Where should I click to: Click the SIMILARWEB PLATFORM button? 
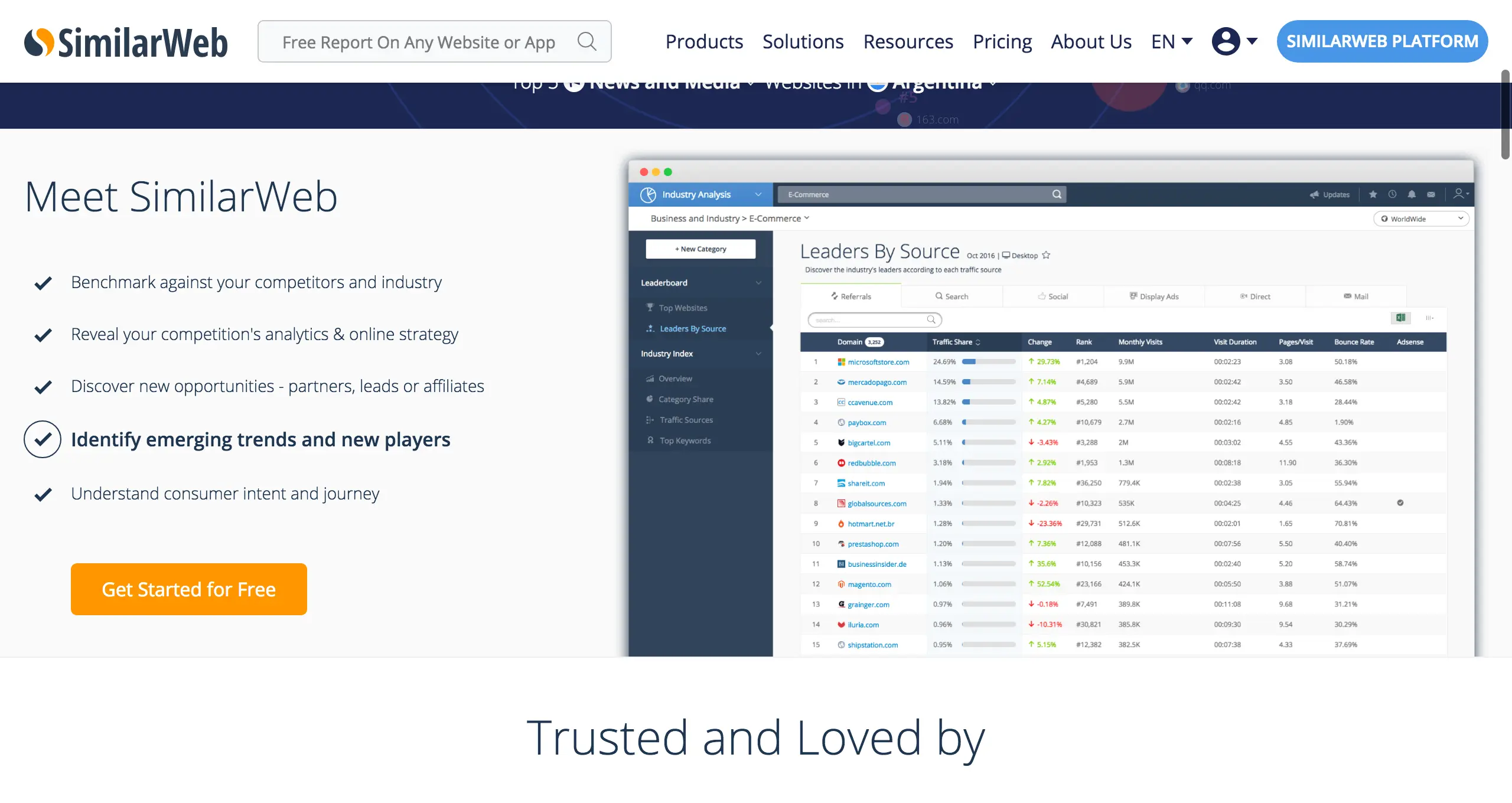[x=1382, y=41]
